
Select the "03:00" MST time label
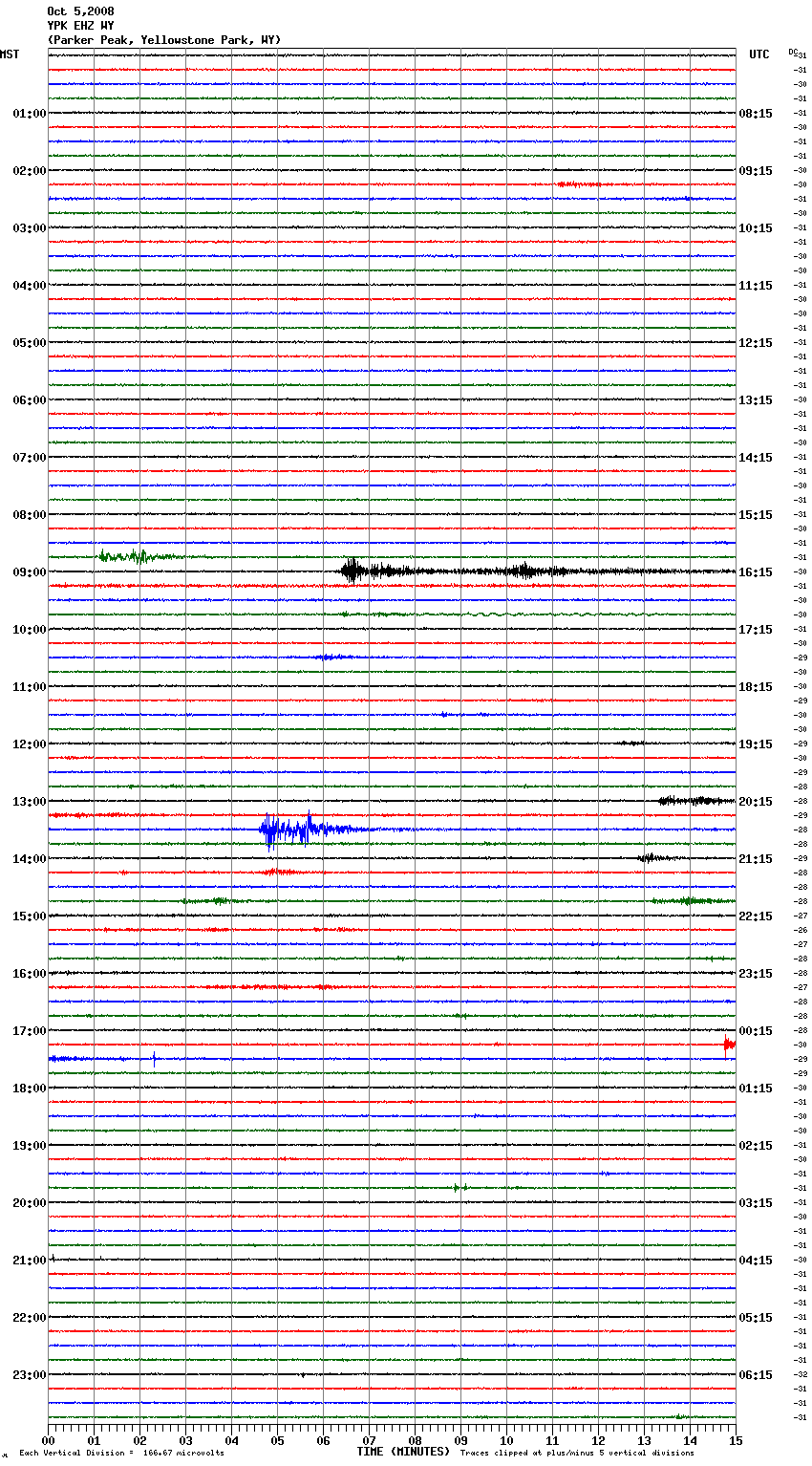click(30, 228)
